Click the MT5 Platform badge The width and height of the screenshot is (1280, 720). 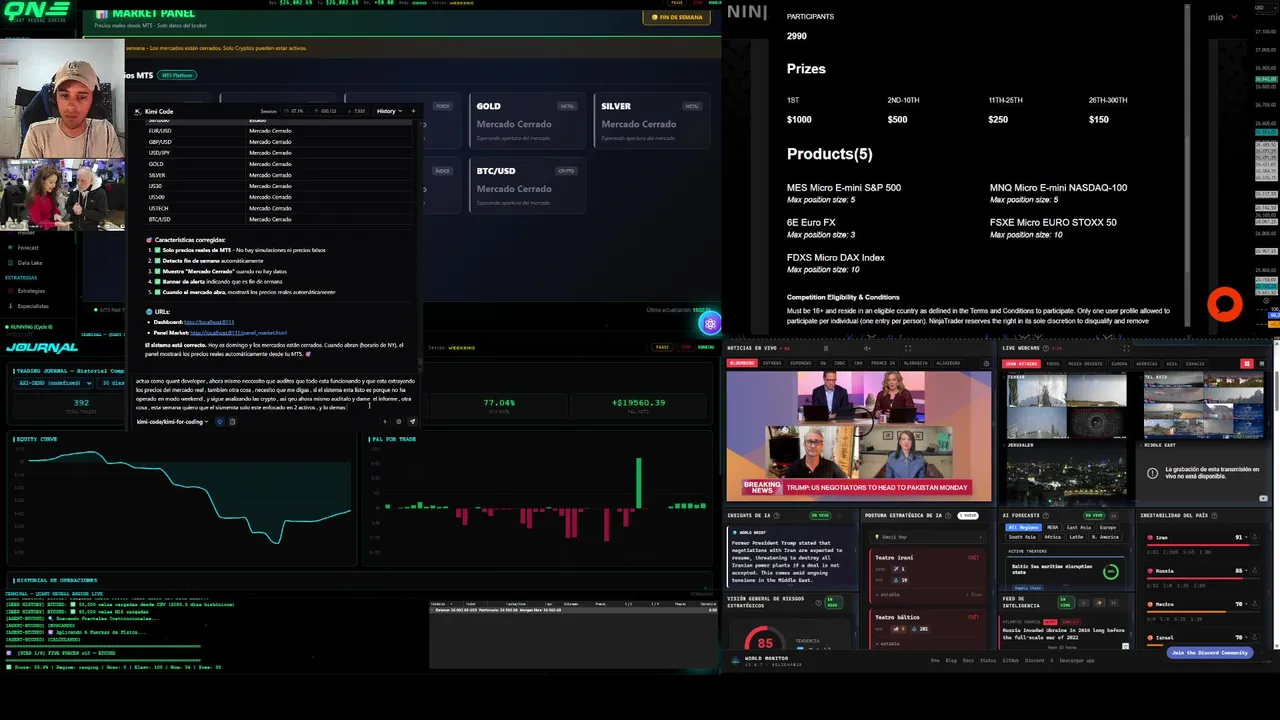click(x=177, y=75)
